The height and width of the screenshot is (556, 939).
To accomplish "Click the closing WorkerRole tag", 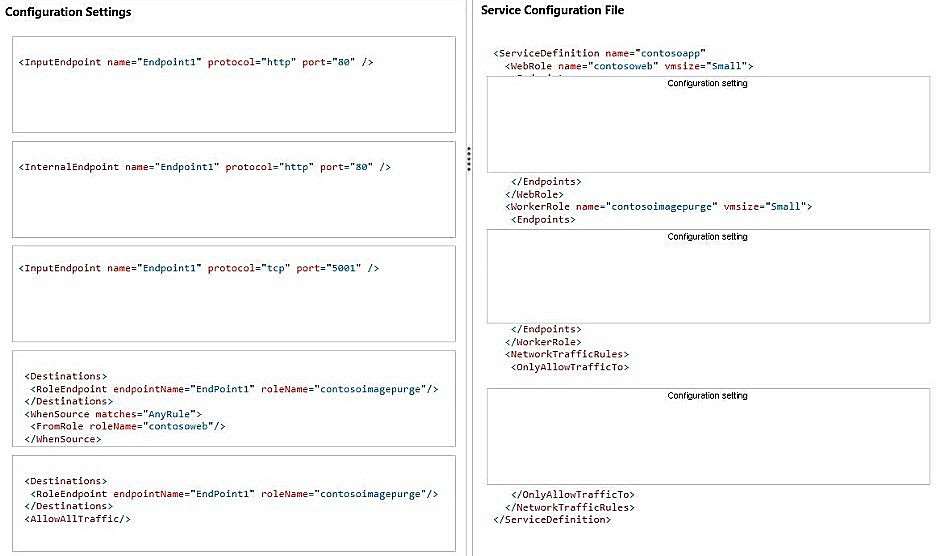I will [543, 342].
